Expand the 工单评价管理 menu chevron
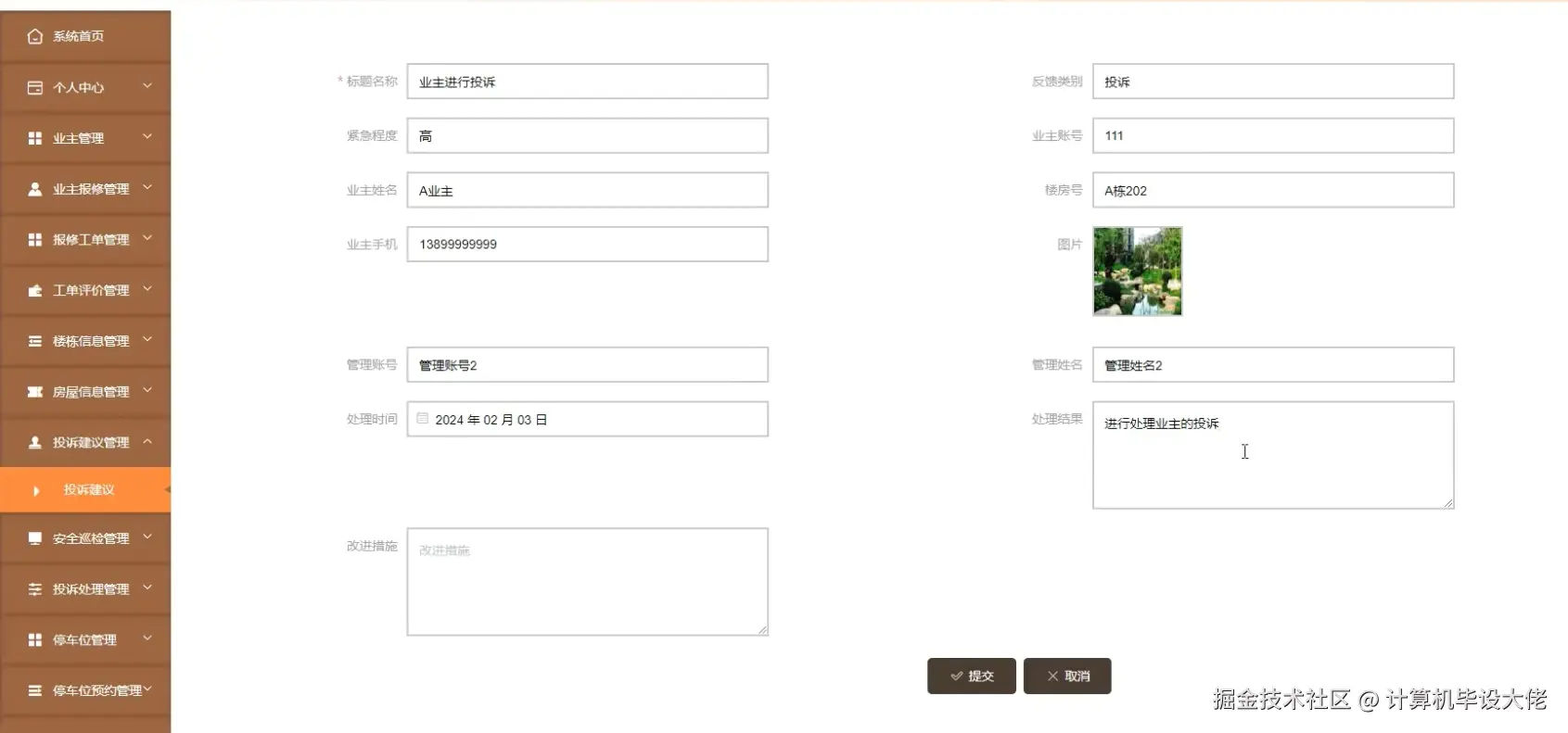Image resolution: width=1568 pixels, height=733 pixels. point(147,289)
